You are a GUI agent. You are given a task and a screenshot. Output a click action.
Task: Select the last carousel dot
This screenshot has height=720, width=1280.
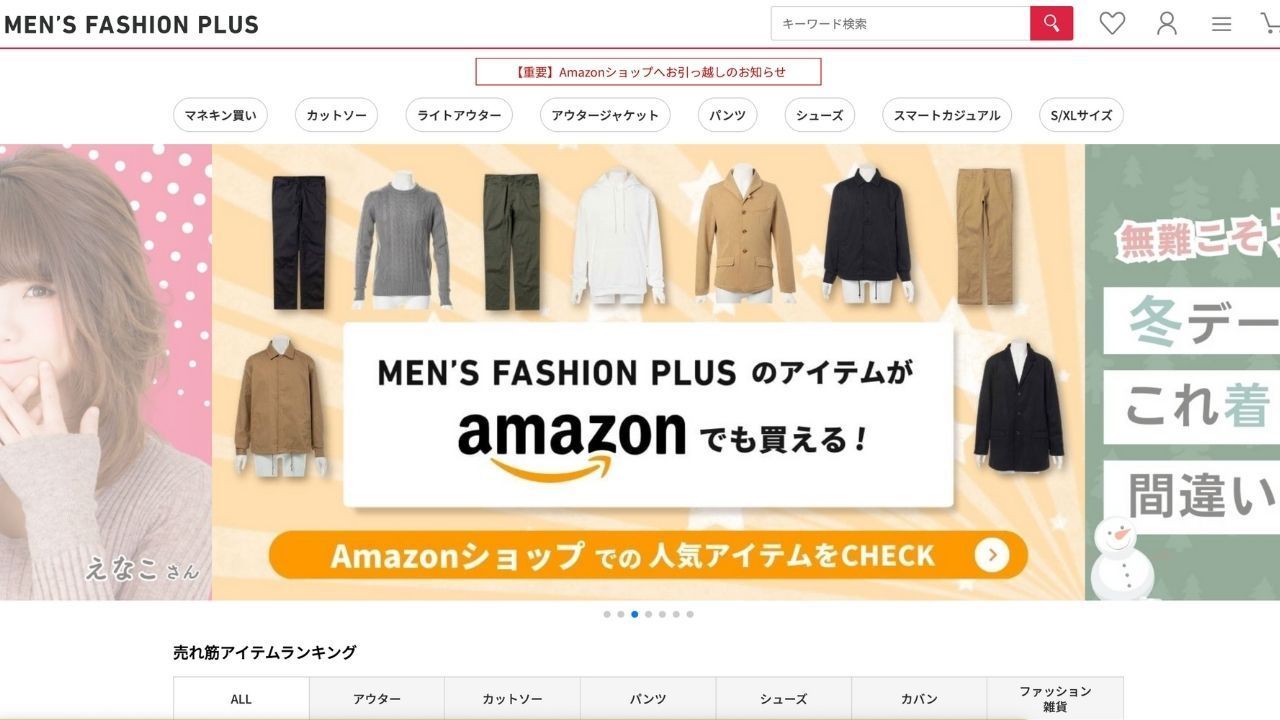[690, 614]
